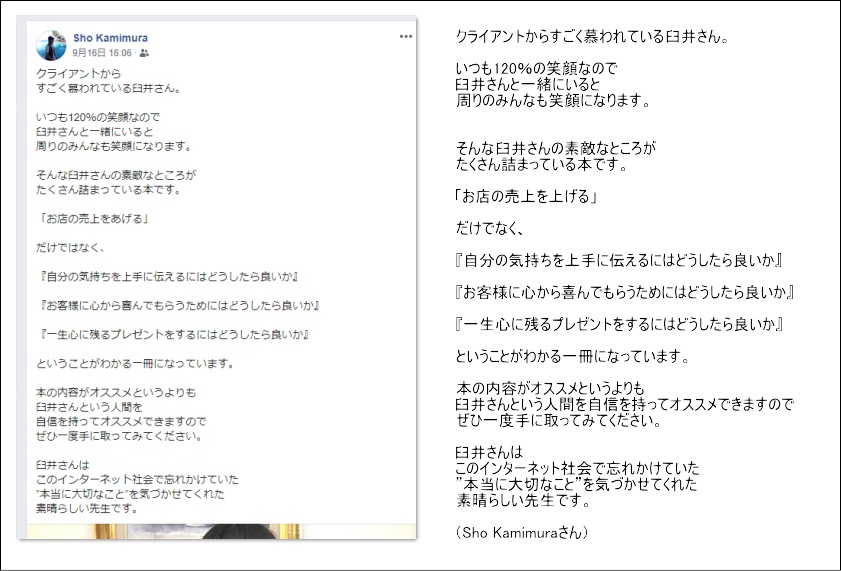Click post line 'ということがわかる一冊になっています。'

click(135, 363)
